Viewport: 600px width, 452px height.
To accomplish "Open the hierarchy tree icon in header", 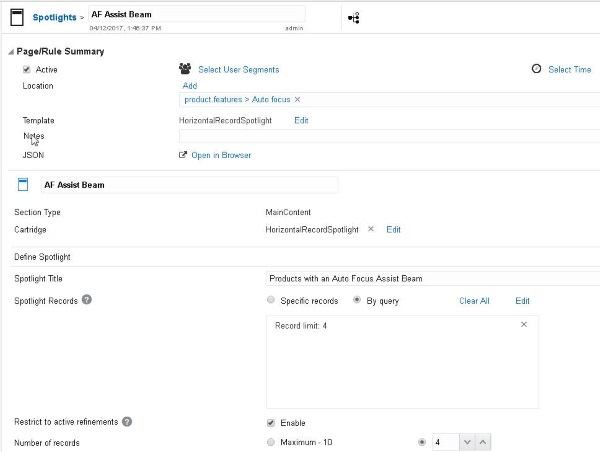I will [354, 18].
